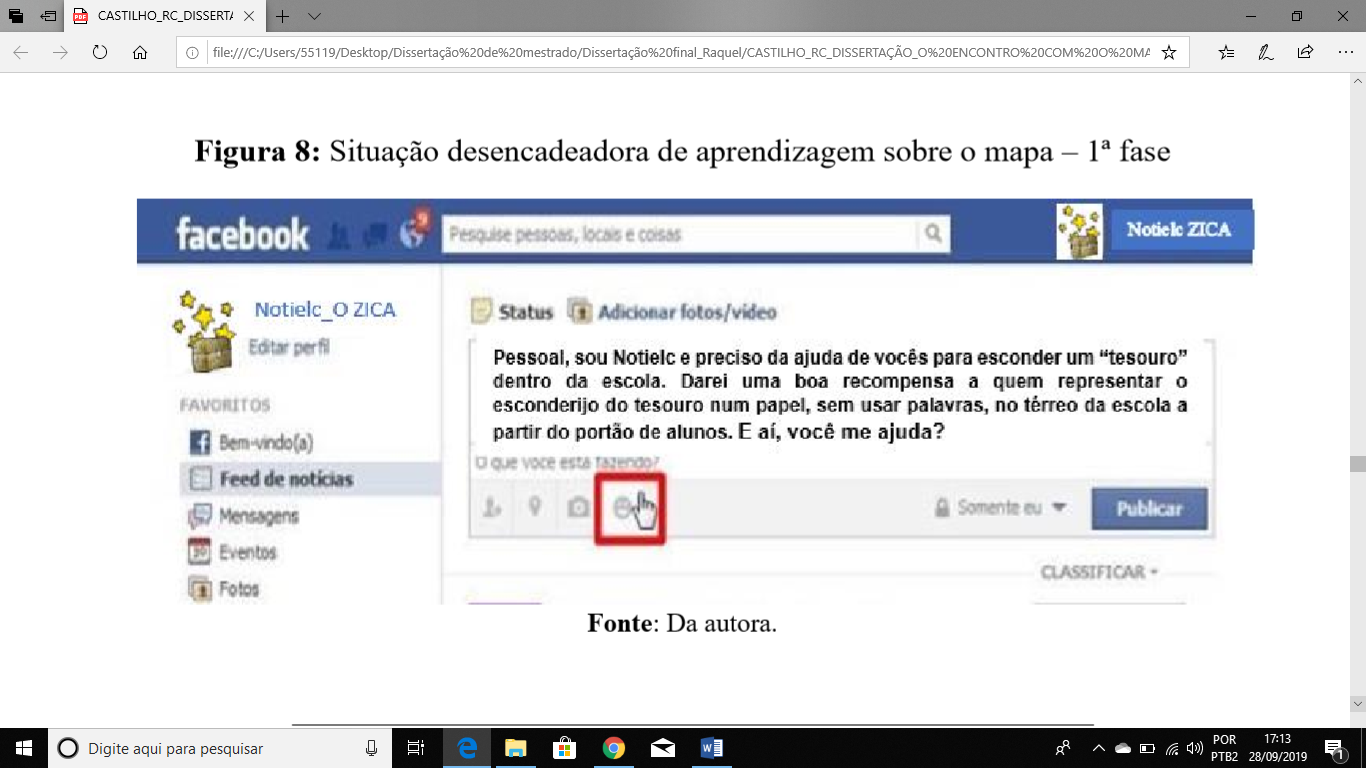
Task: Click the page info icon in address bar
Action: click(194, 52)
